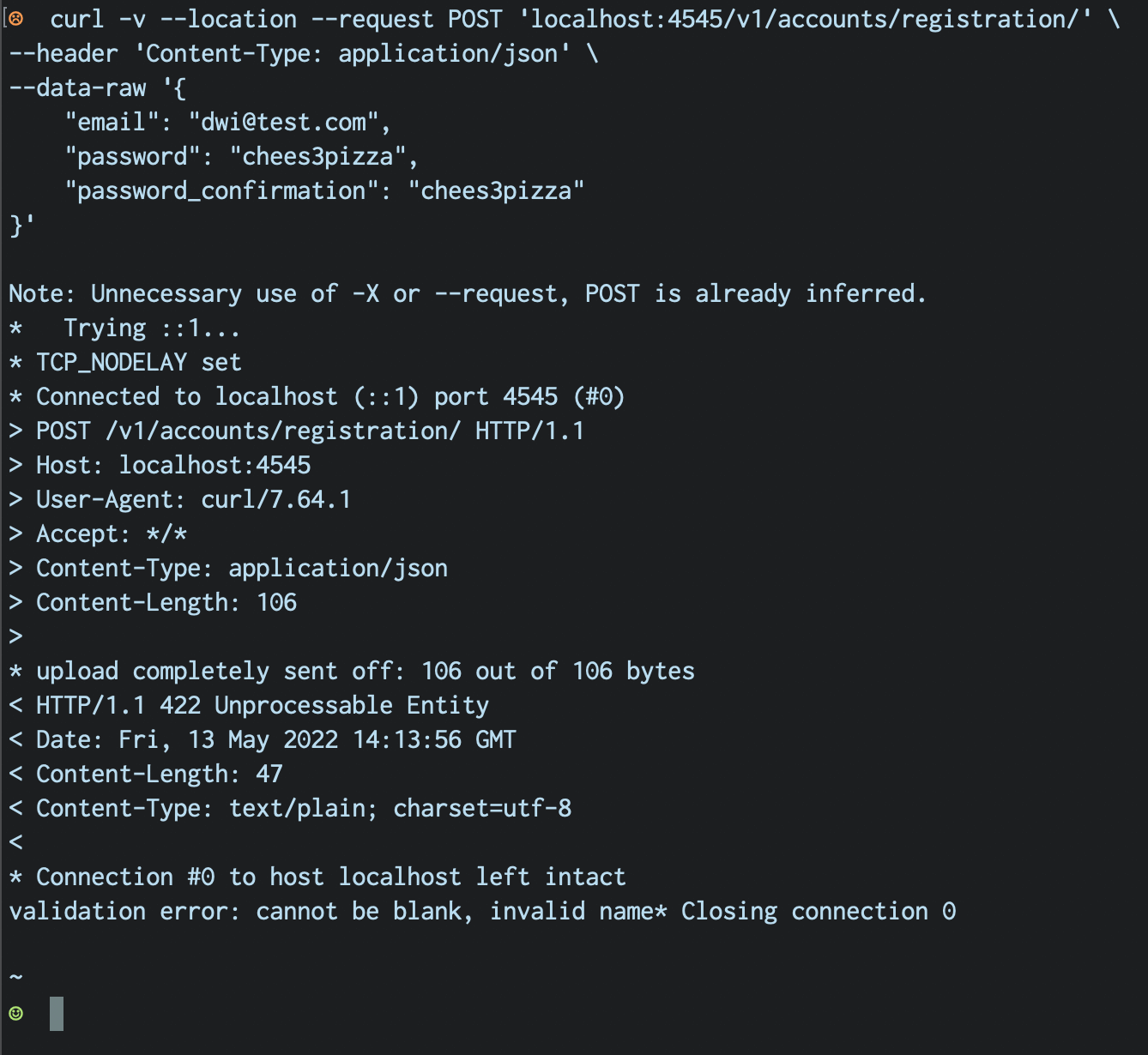
Task: Click the tilde directory indicator
Action: 15,977
